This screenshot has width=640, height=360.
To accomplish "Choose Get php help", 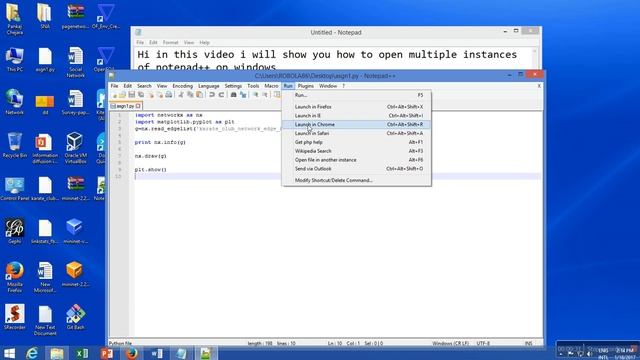I will pyautogui.click(x=356, y=142).
